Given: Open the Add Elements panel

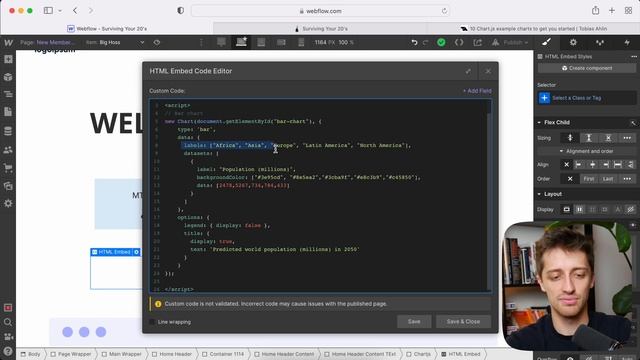Looking at the screenshot, I should pos(8,60).
